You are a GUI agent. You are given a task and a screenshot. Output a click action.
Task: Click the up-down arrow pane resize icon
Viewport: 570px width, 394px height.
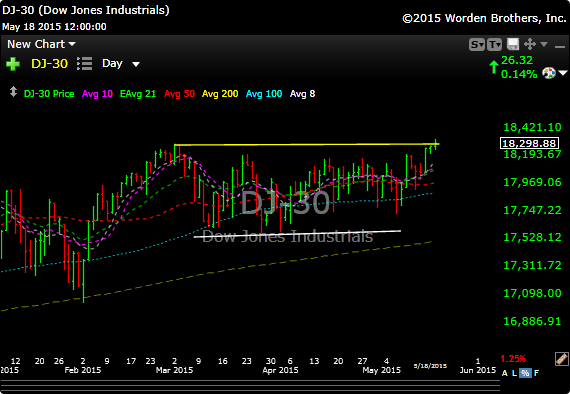[13, 92]
